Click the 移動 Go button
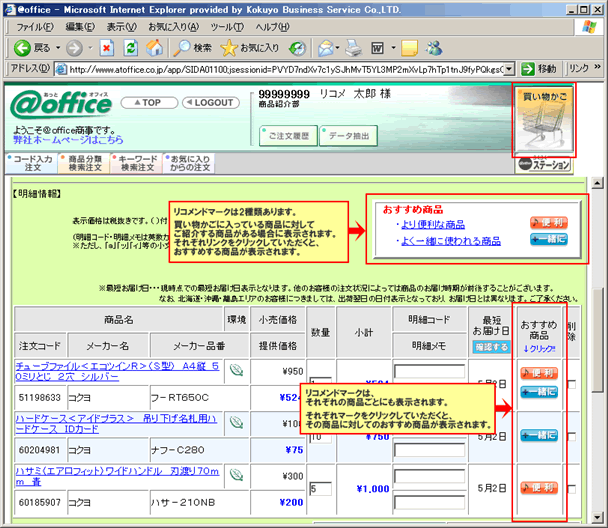This screenshot has width=608, height=528. pyautogui.click(x=539, y=69)
